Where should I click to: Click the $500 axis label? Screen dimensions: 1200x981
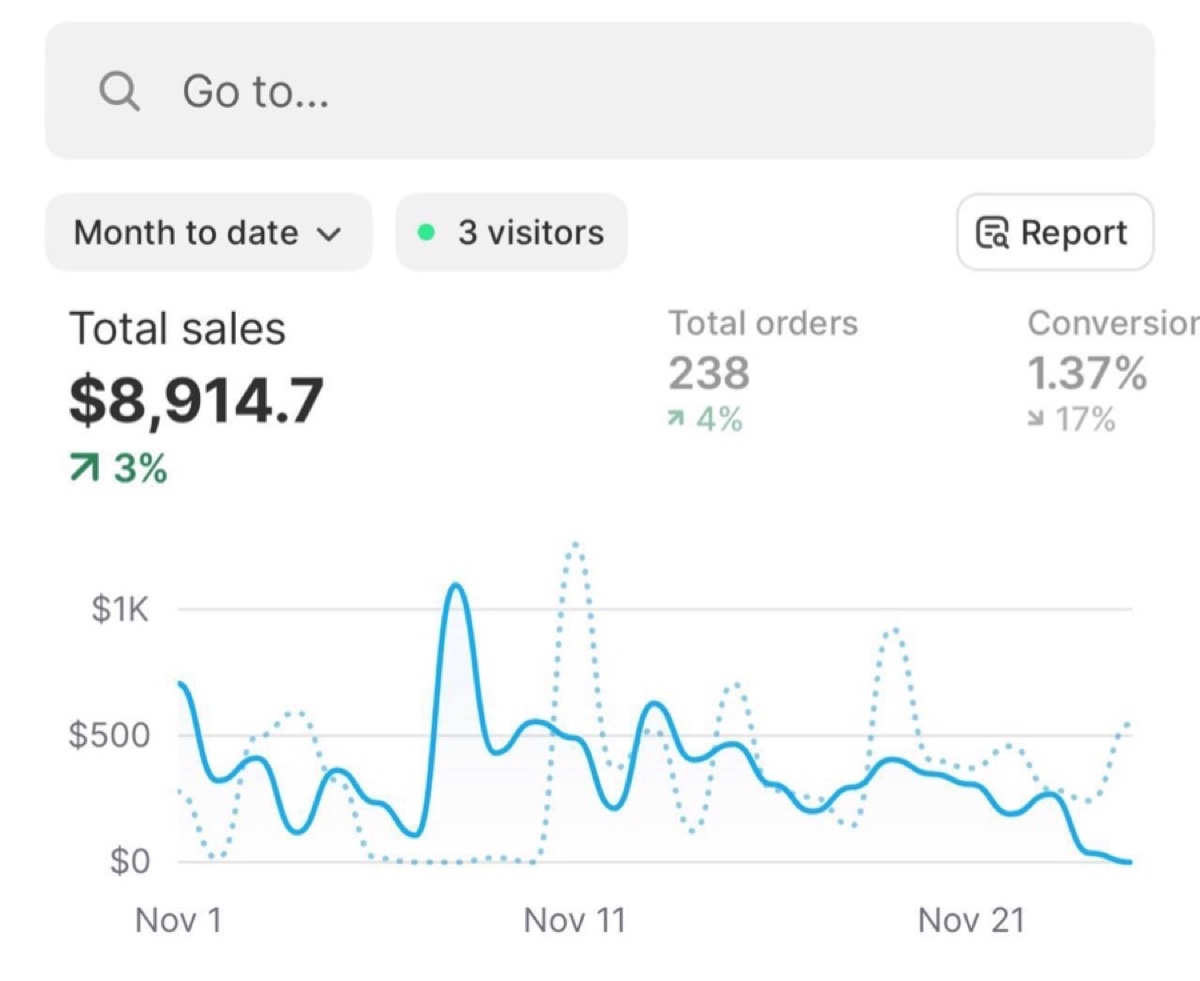coord(108,736)
